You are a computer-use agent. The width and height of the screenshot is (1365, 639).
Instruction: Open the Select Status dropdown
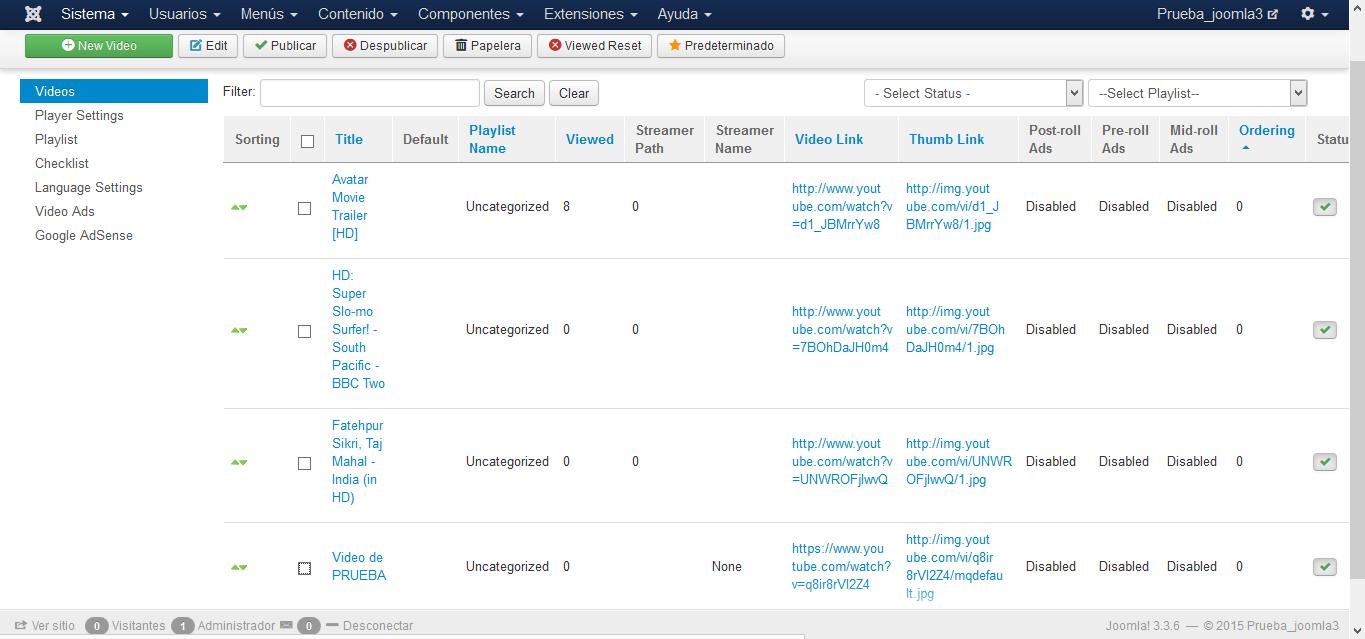(973, 93)
